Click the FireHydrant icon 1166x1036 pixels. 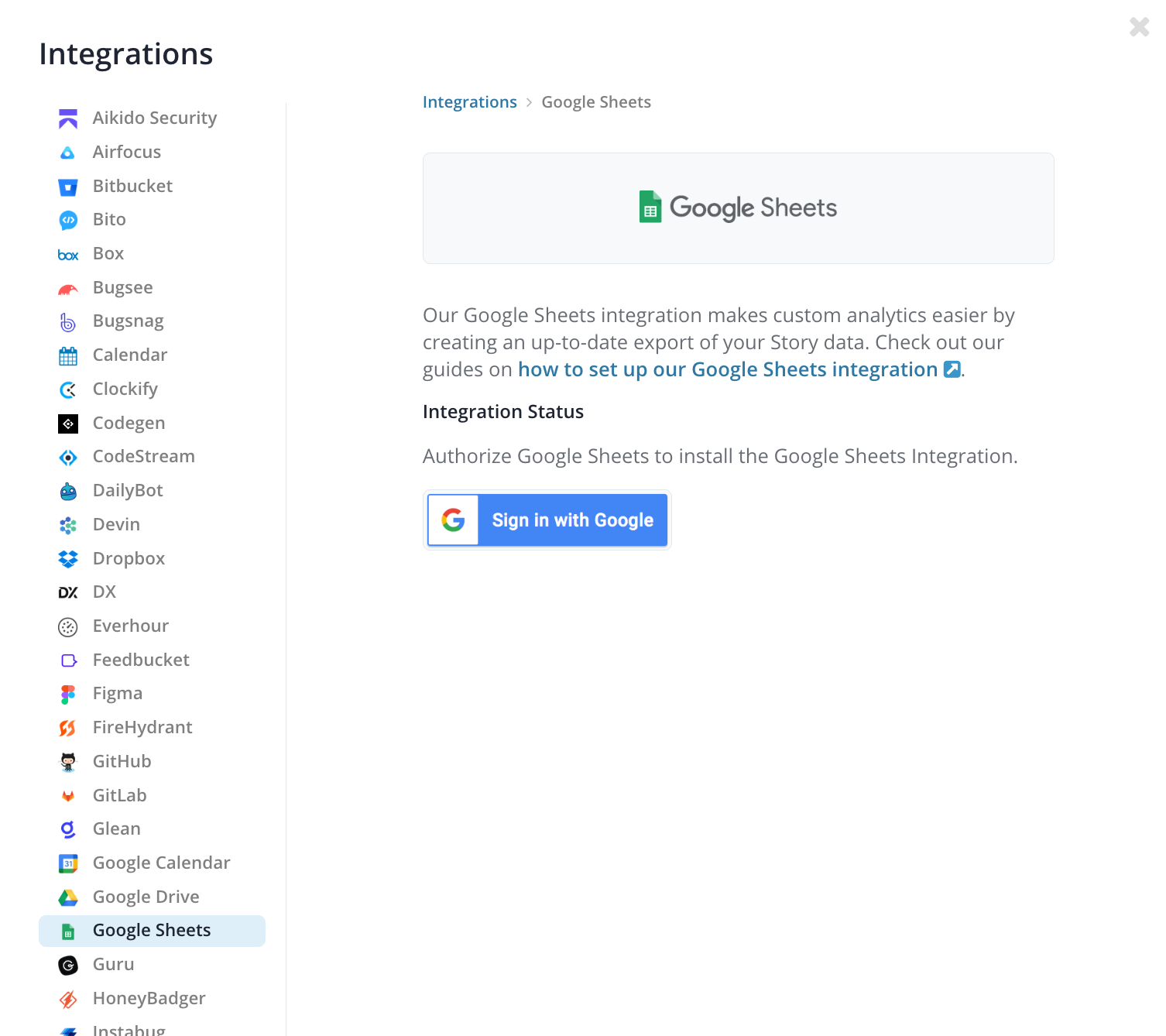[x=68, y=728]
